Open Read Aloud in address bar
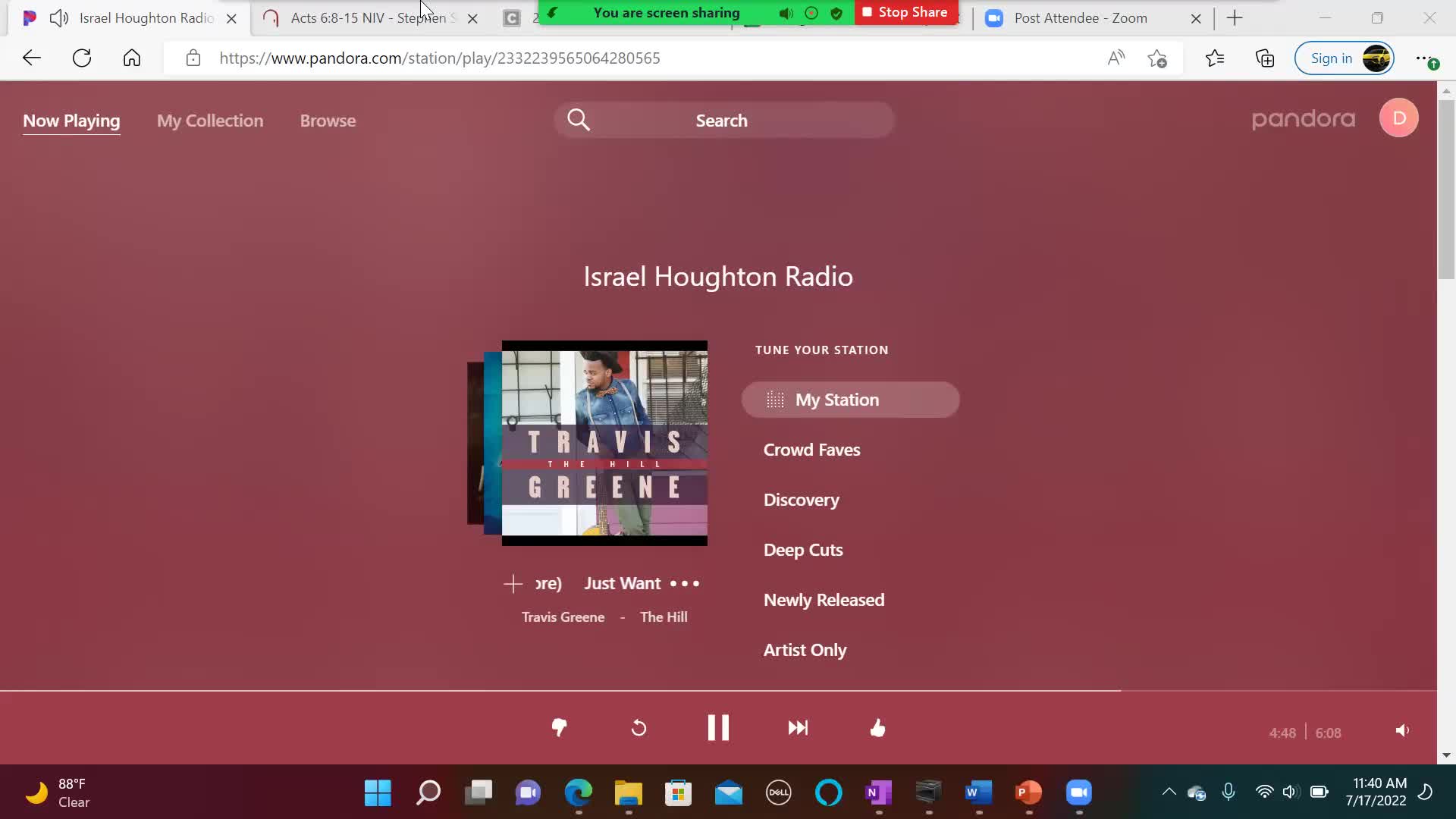Screen dimensions: 1456x819 1116,58
